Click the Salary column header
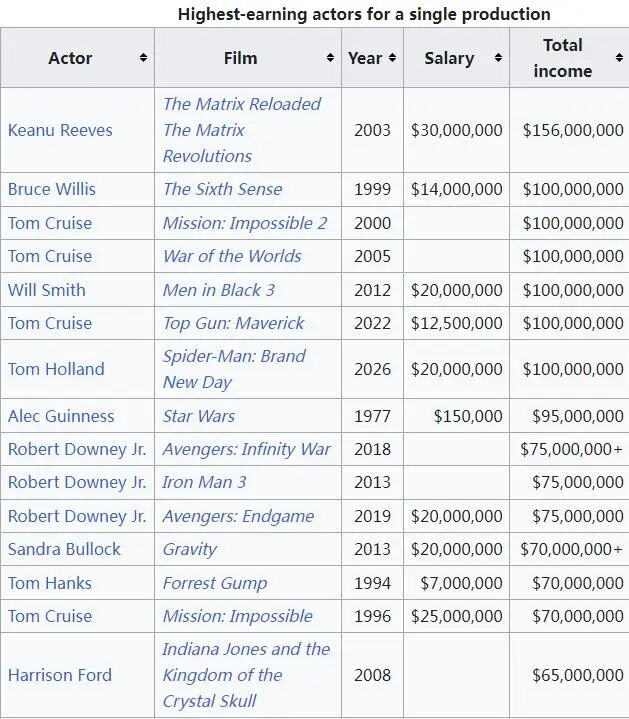 coord(456,58)
